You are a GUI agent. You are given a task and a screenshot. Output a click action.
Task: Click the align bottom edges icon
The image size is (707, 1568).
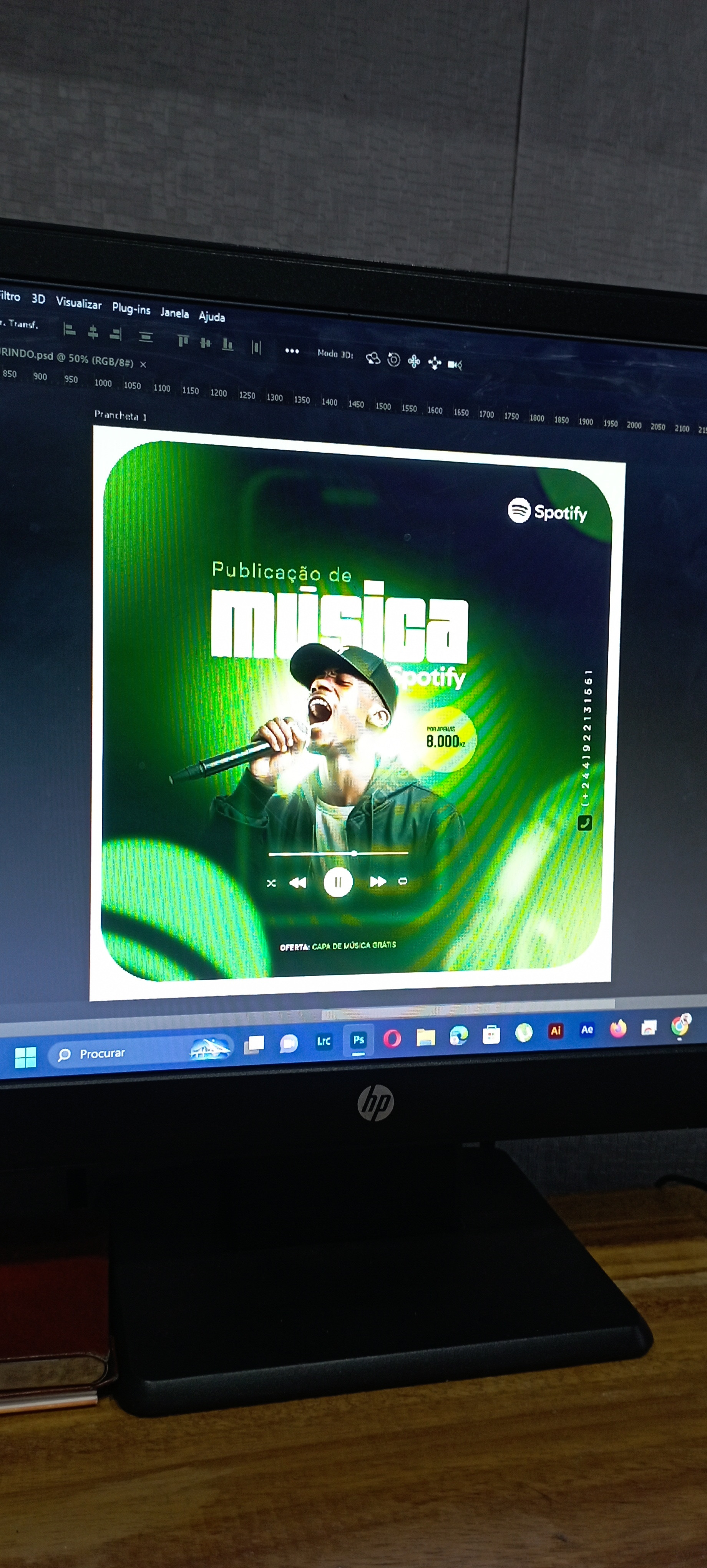coord(227,344)
